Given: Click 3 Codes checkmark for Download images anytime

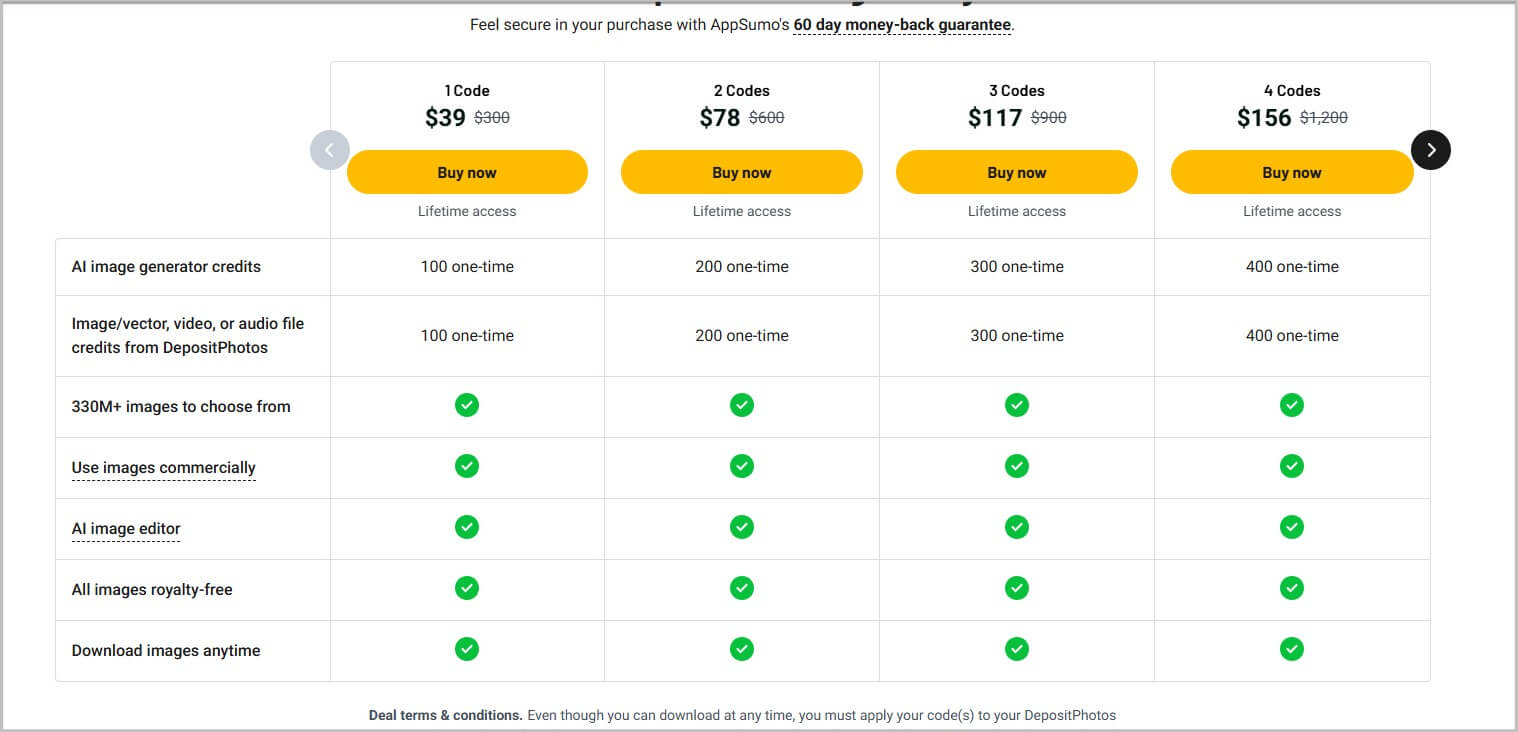Looking at the screenshot, I should click(x=1016, y=649).
